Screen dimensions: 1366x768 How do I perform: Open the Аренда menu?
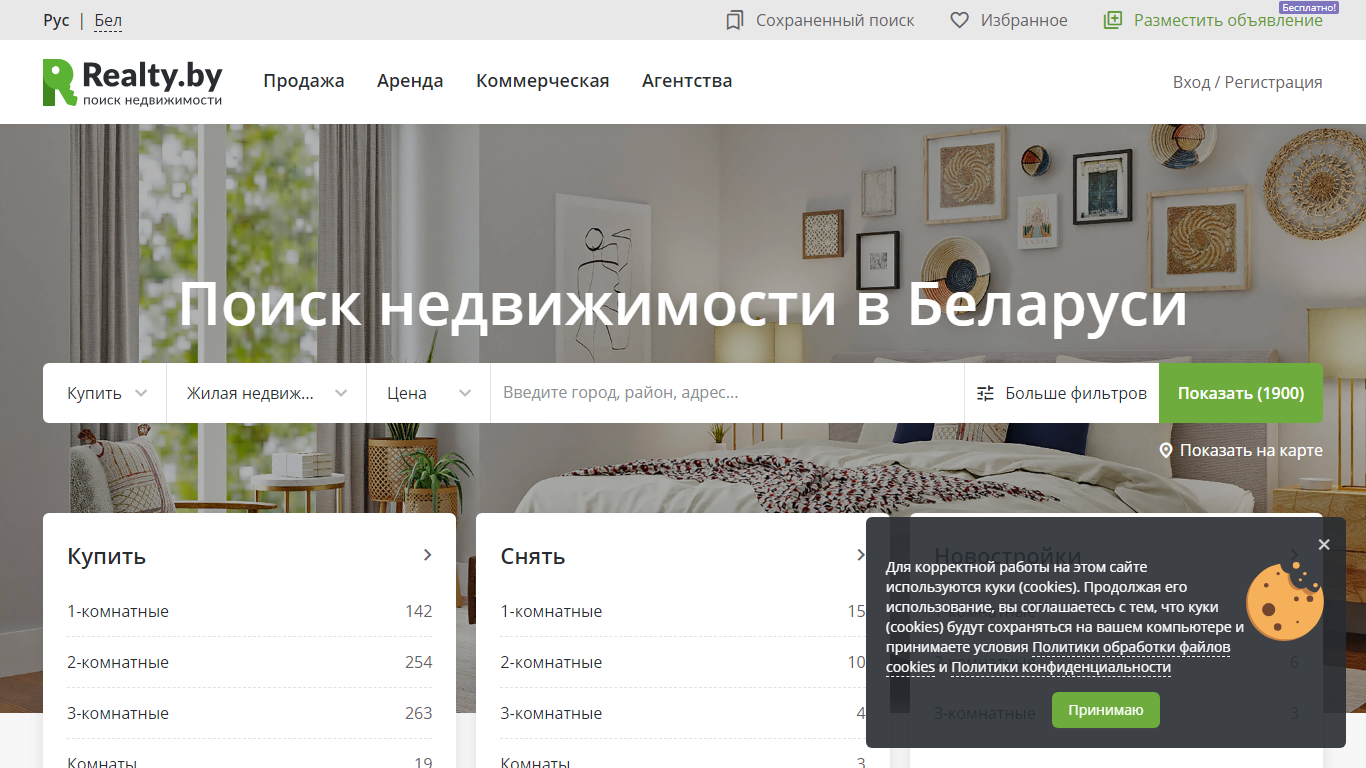410,81
